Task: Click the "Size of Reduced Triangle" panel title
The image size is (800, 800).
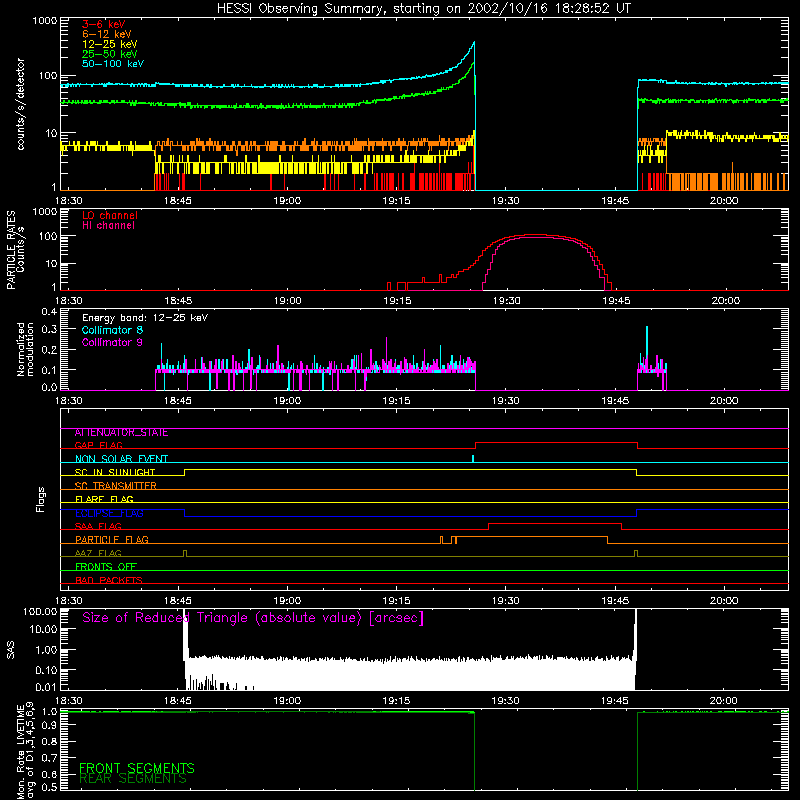Action: click(253, 618)
